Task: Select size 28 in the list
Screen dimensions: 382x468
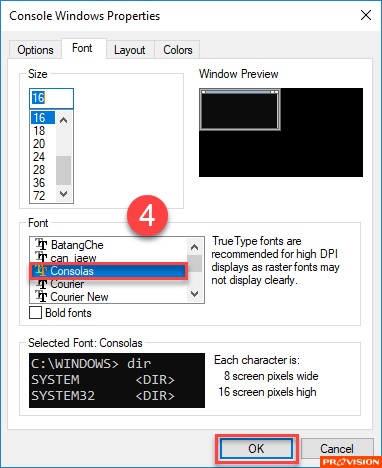Action: tap(43, 169)
